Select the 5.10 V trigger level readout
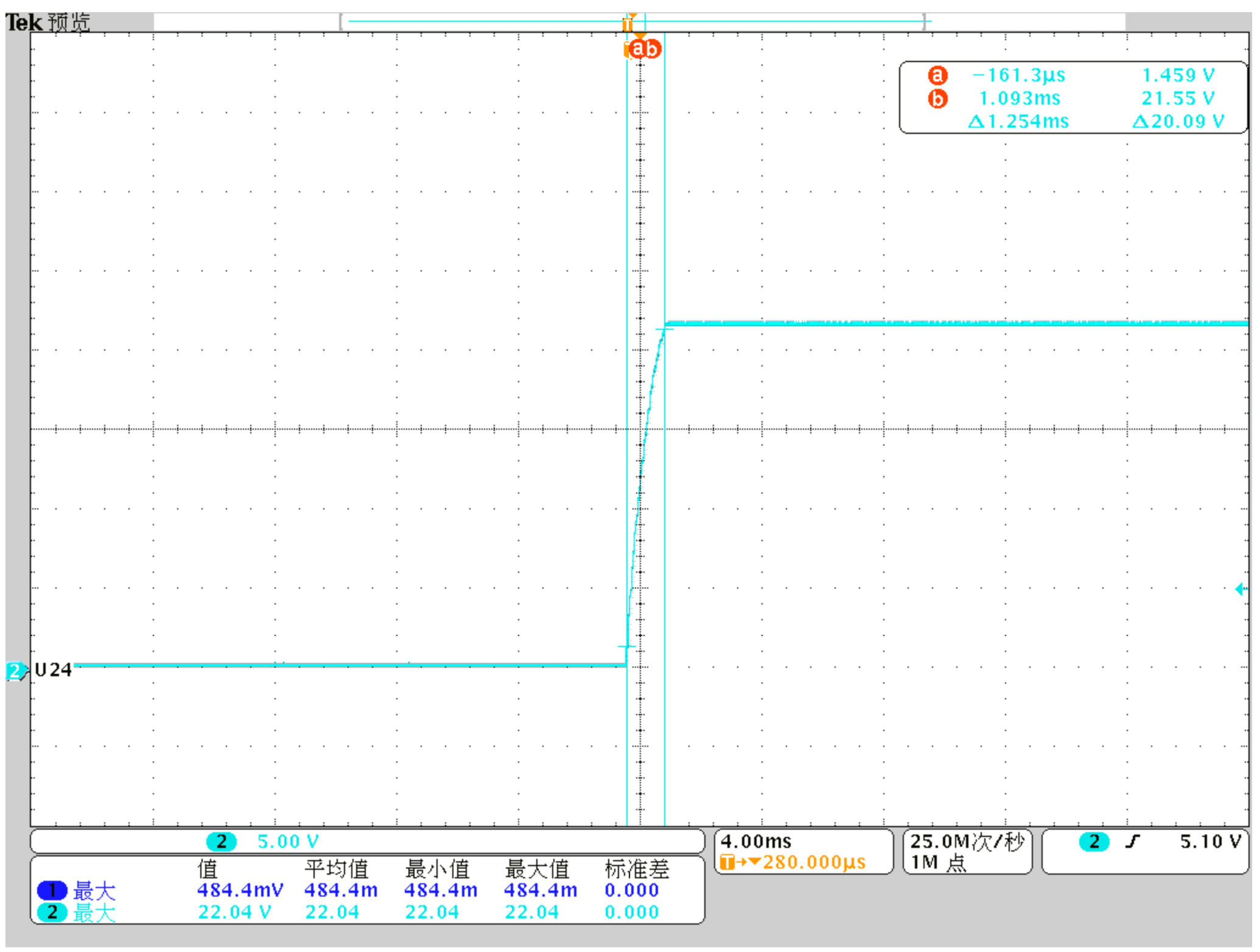This screenshot has height=952, width=1260. [x=1210, y=842]
